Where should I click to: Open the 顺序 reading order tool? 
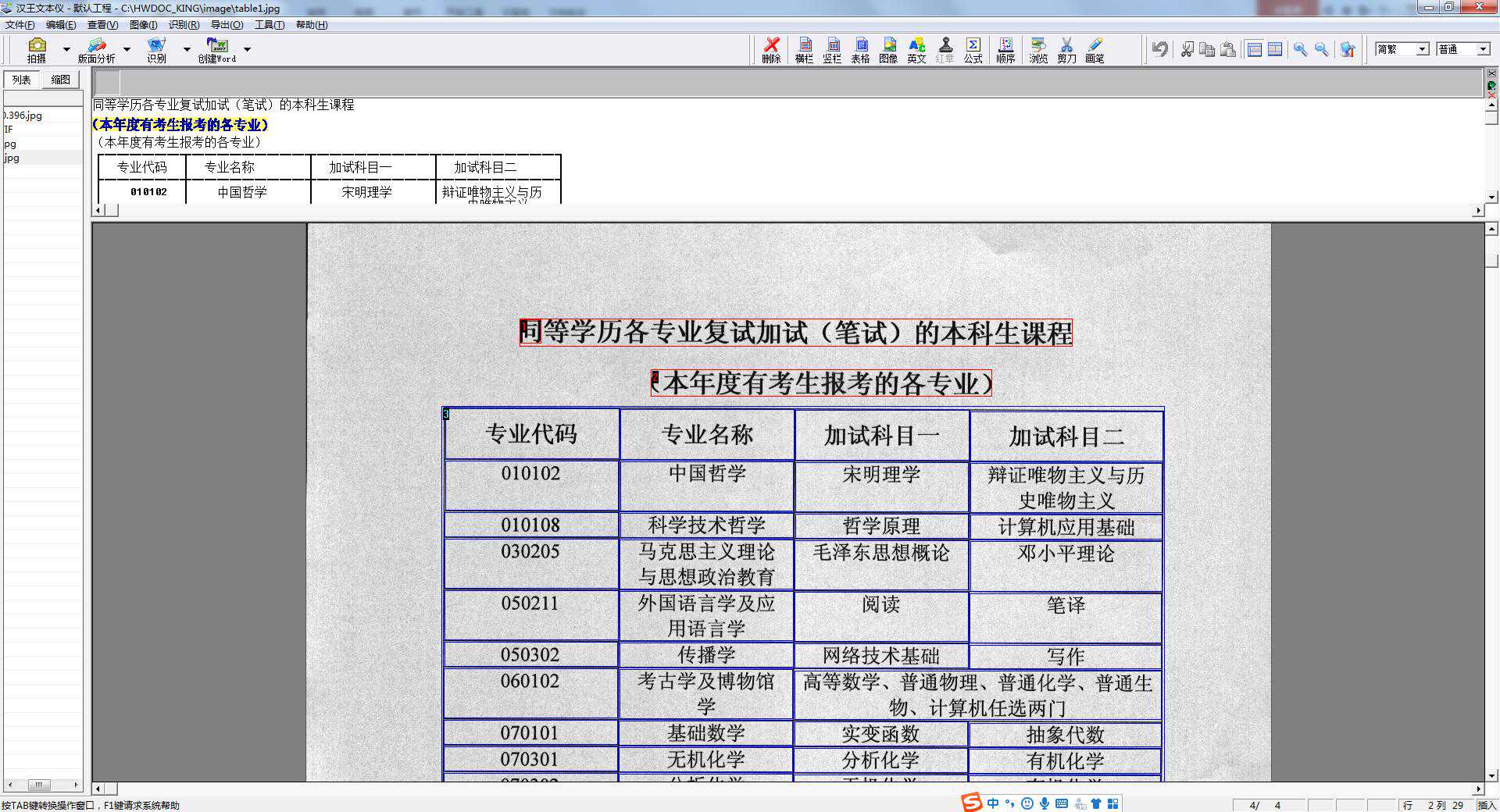[x=1006, y=49]
